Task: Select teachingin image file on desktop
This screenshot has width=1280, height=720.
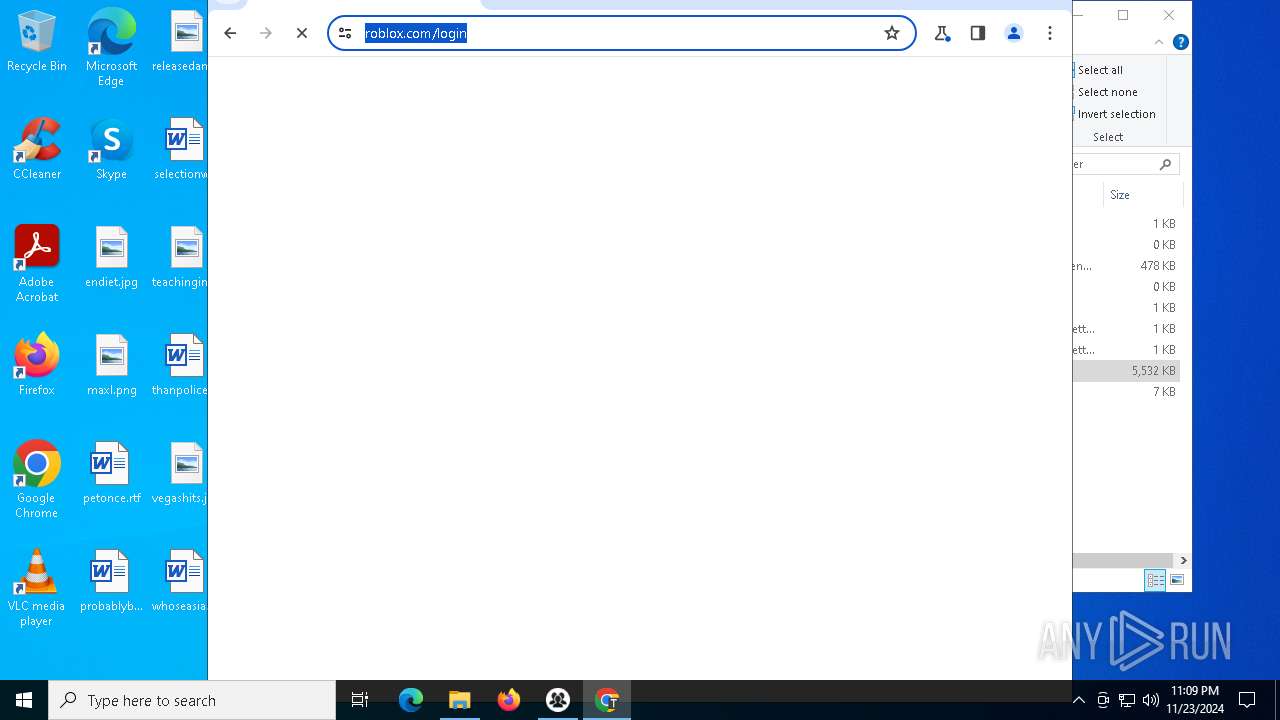Action: (x=181, y=258)
